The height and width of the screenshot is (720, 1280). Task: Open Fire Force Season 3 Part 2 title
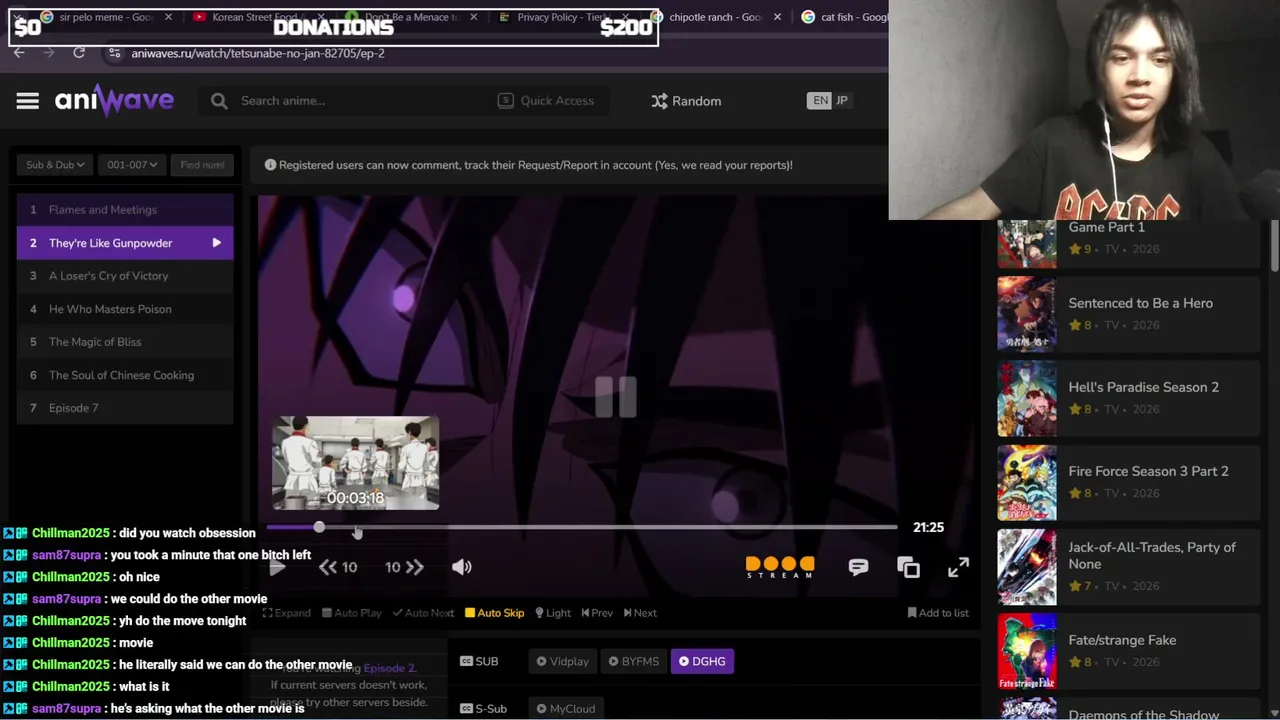click(x=1148, y=471)
